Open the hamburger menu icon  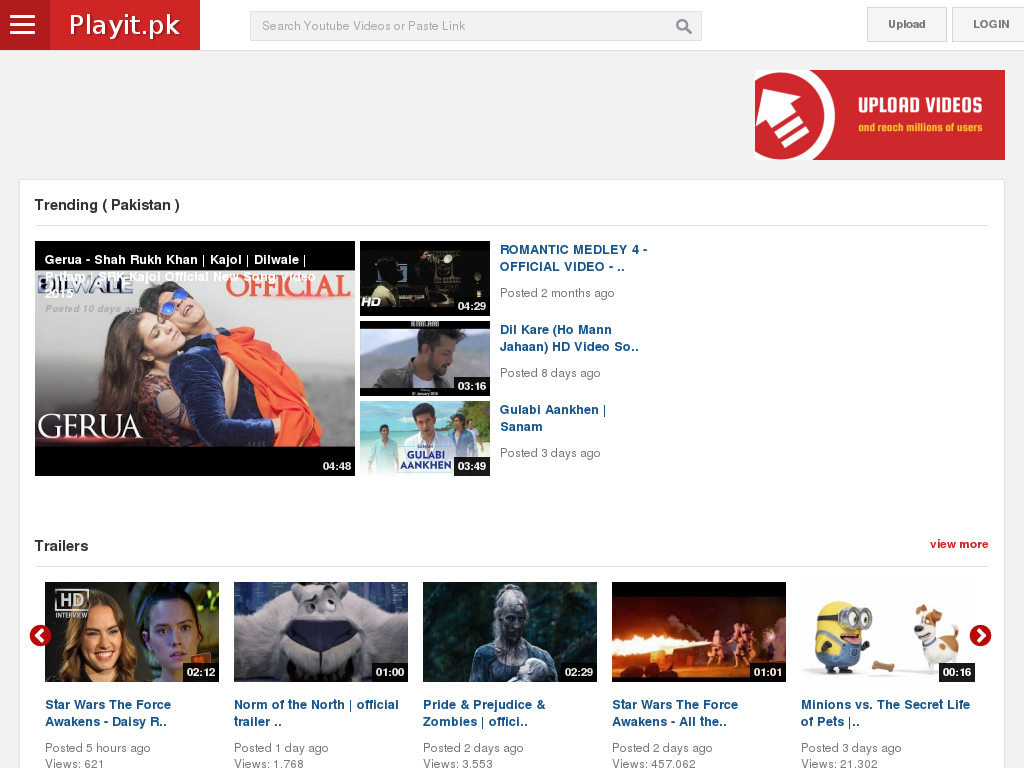pos(23,25)
